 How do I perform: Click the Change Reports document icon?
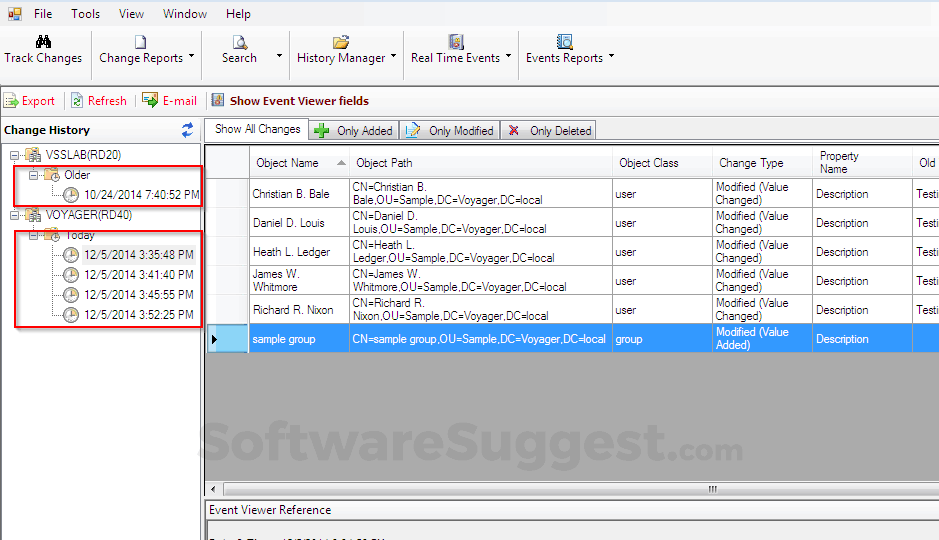click(x=140, y=41)
